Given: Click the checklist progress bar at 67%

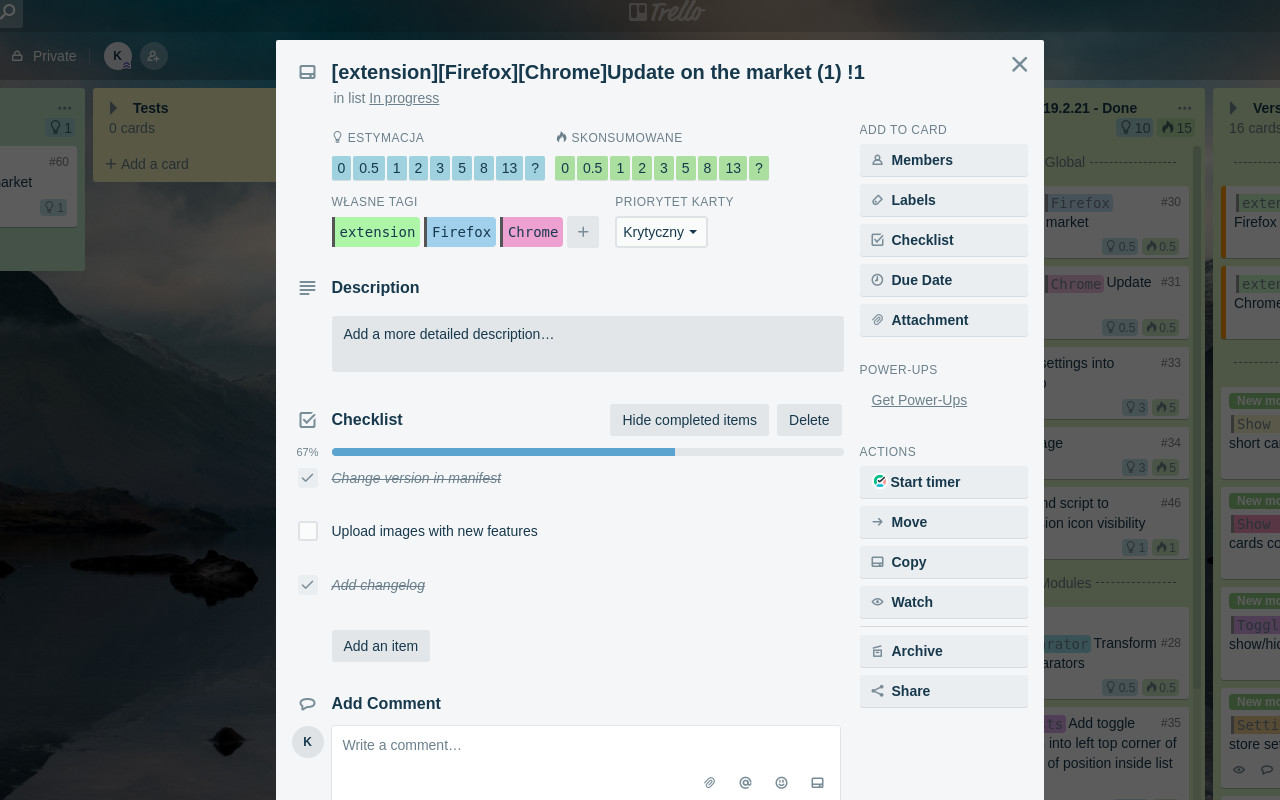Looking at the screenshot, I should coord(587,451).
